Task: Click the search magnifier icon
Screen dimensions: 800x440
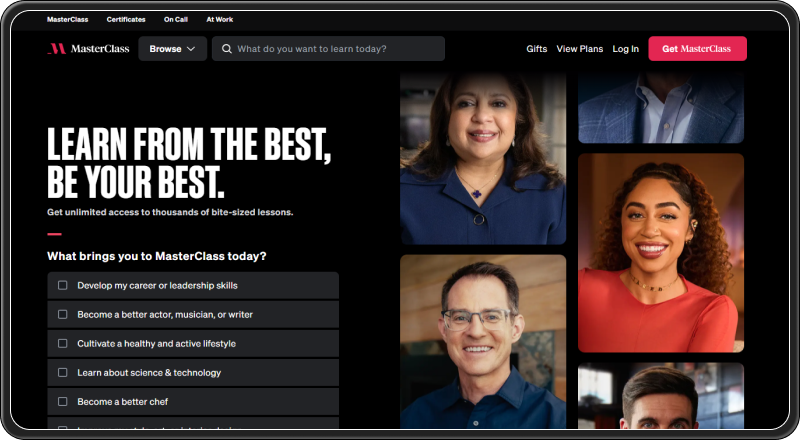Action: pos(227,49)
